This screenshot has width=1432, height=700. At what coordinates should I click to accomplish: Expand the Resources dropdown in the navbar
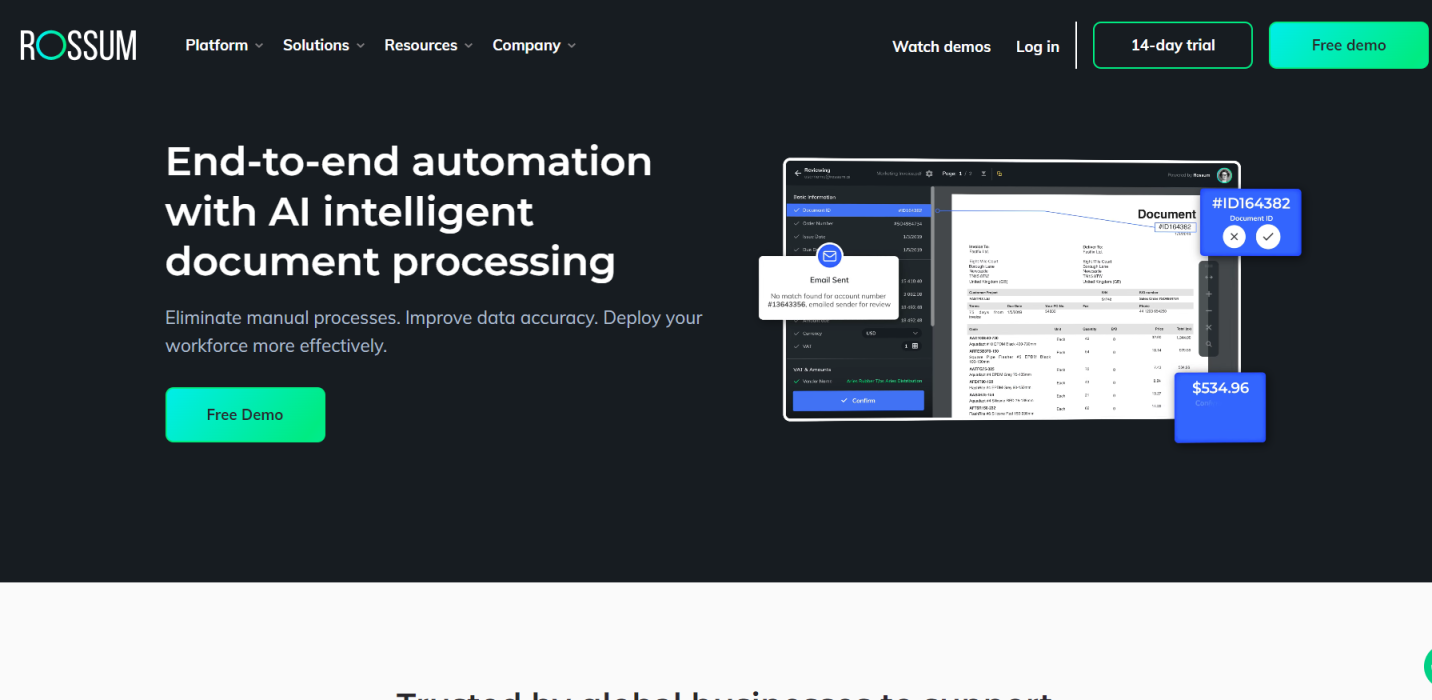[421, 45]
